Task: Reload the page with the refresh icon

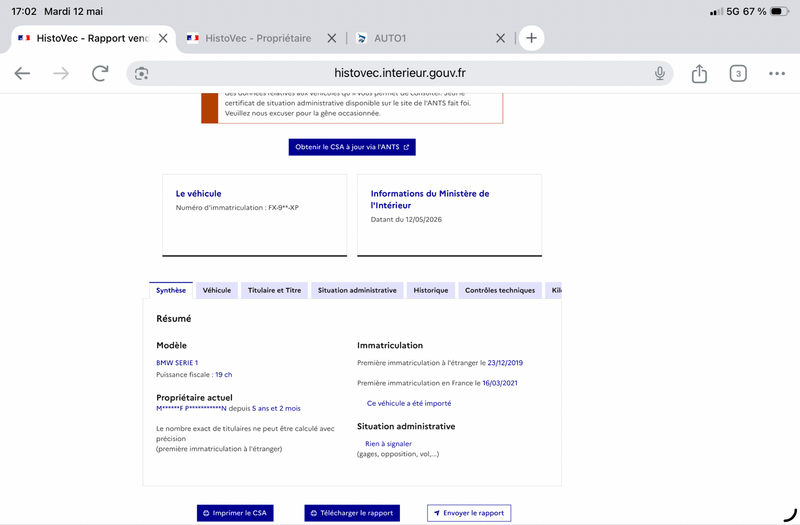Action: point(100,73)
